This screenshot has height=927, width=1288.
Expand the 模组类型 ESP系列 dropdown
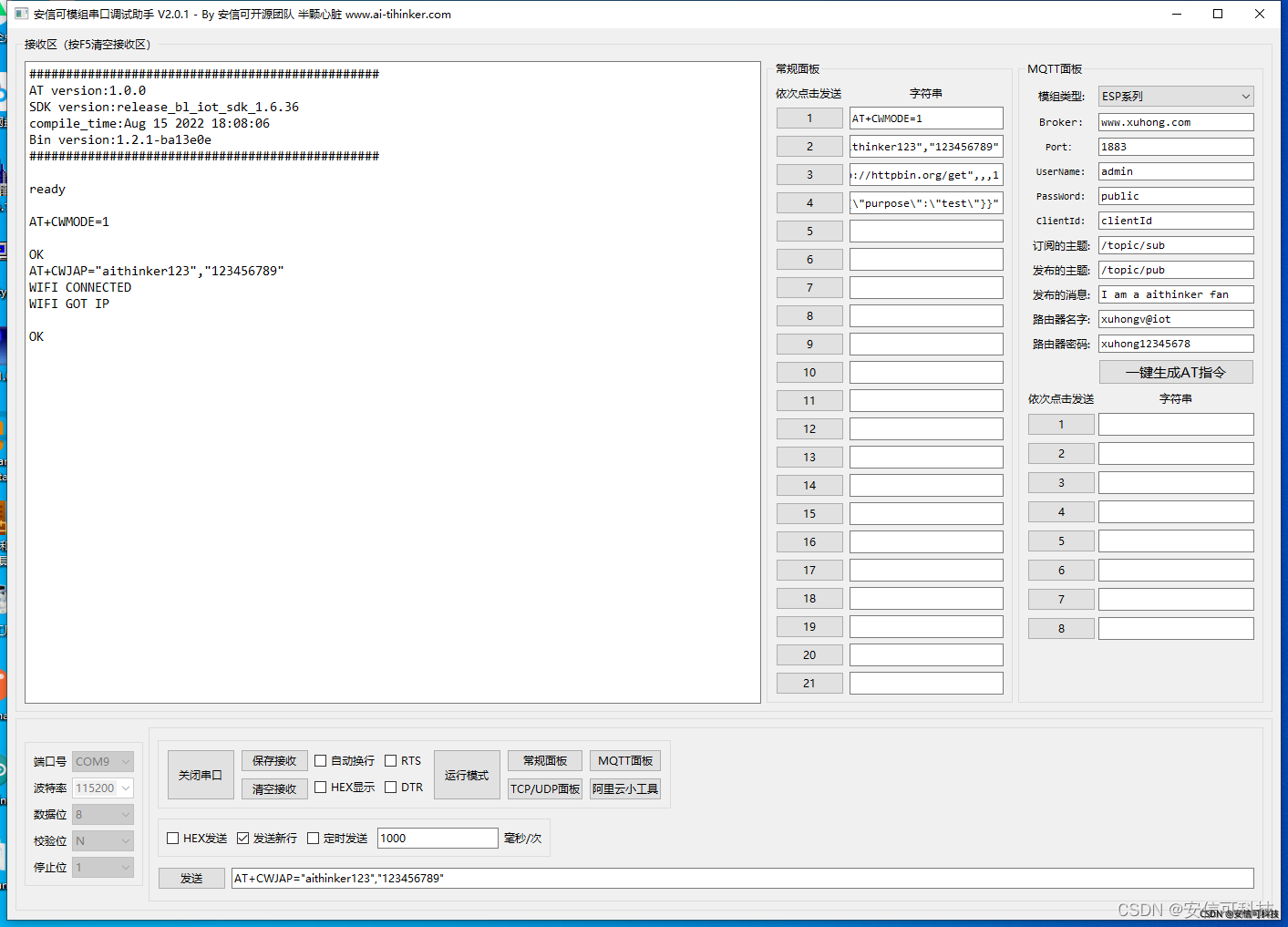[x=1176, y=96]
